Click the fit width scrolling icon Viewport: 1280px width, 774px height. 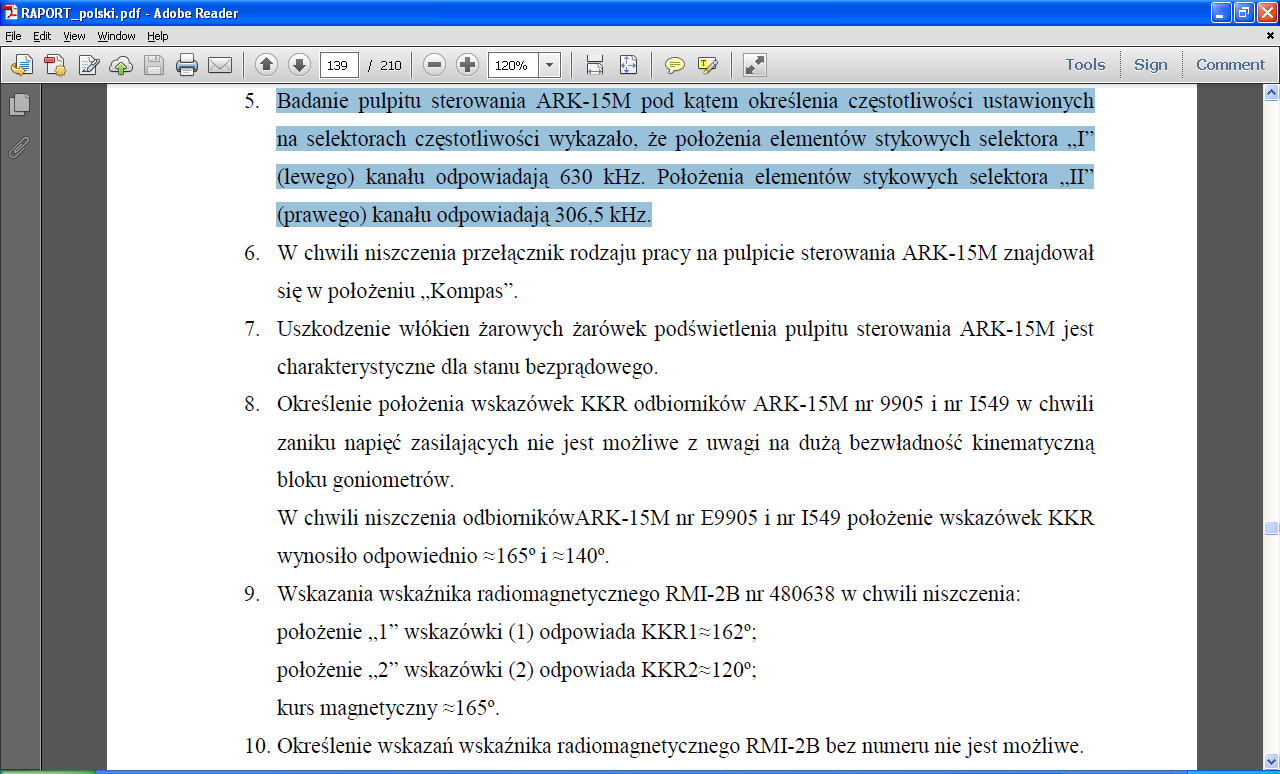coord(595,65)
